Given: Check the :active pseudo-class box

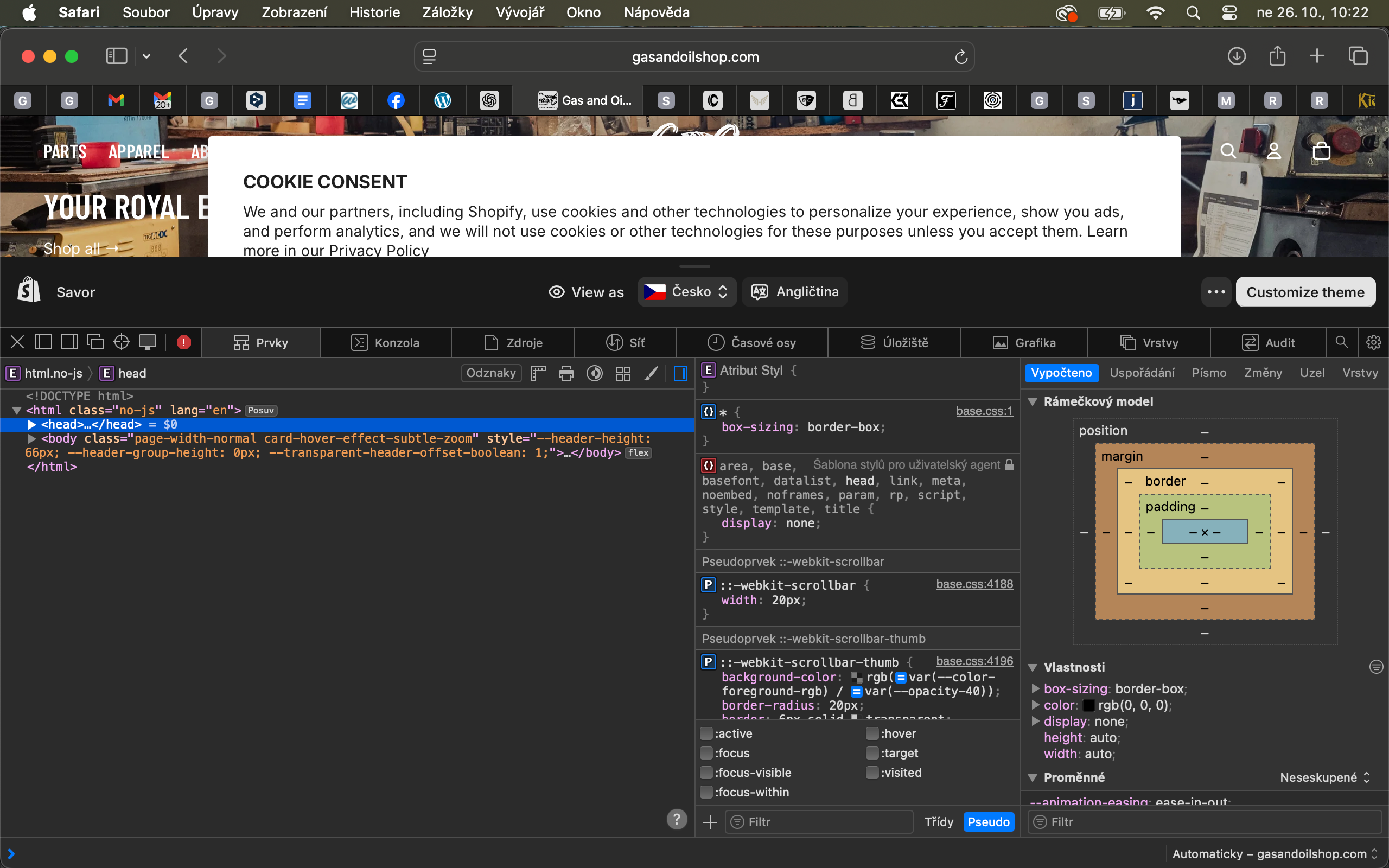Looking at the screenshot, I should (x=706, y=733).
